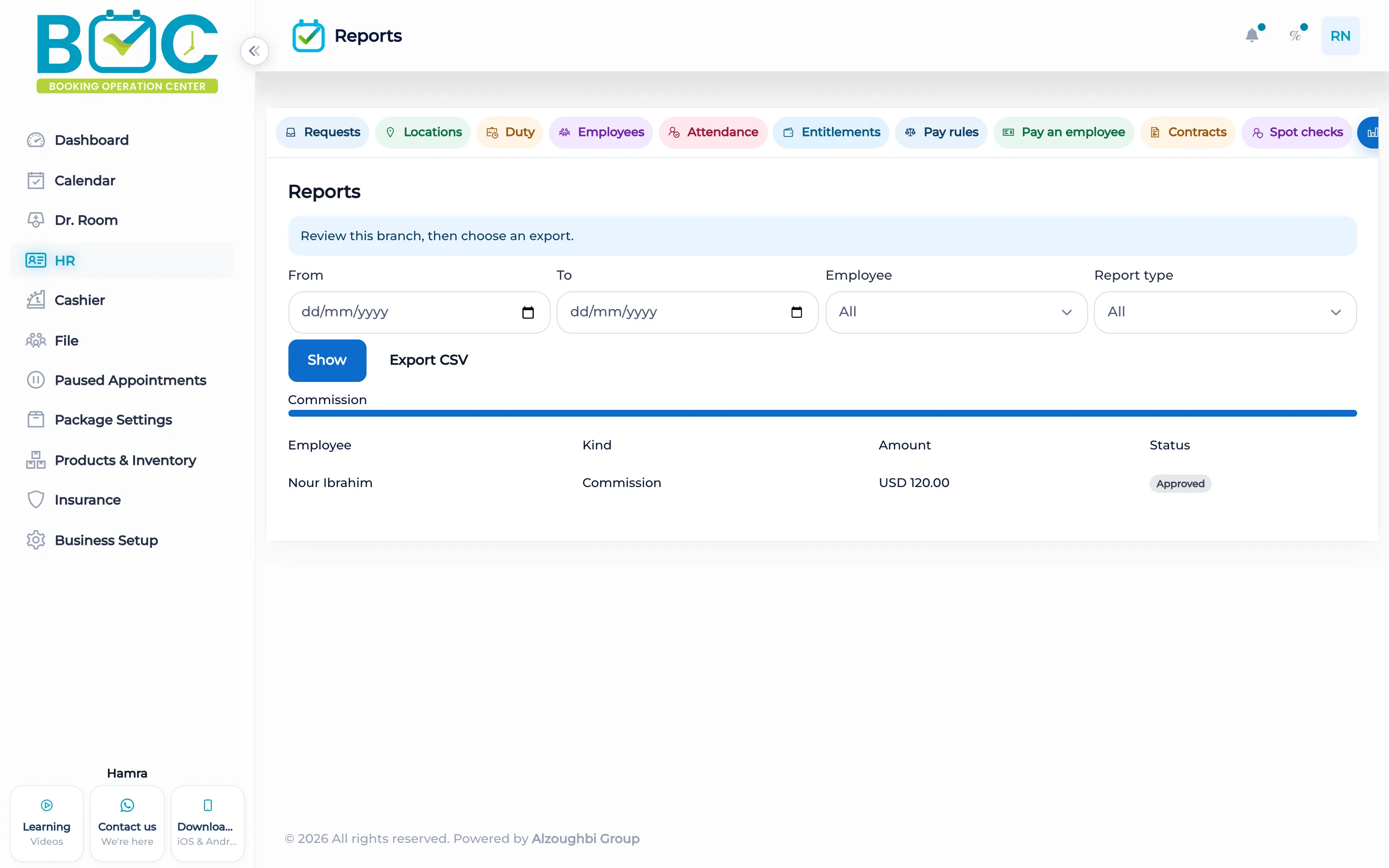Open Package Settings
The width and height of the screenshot is (1389, 868).
click(x=122, y=420)
